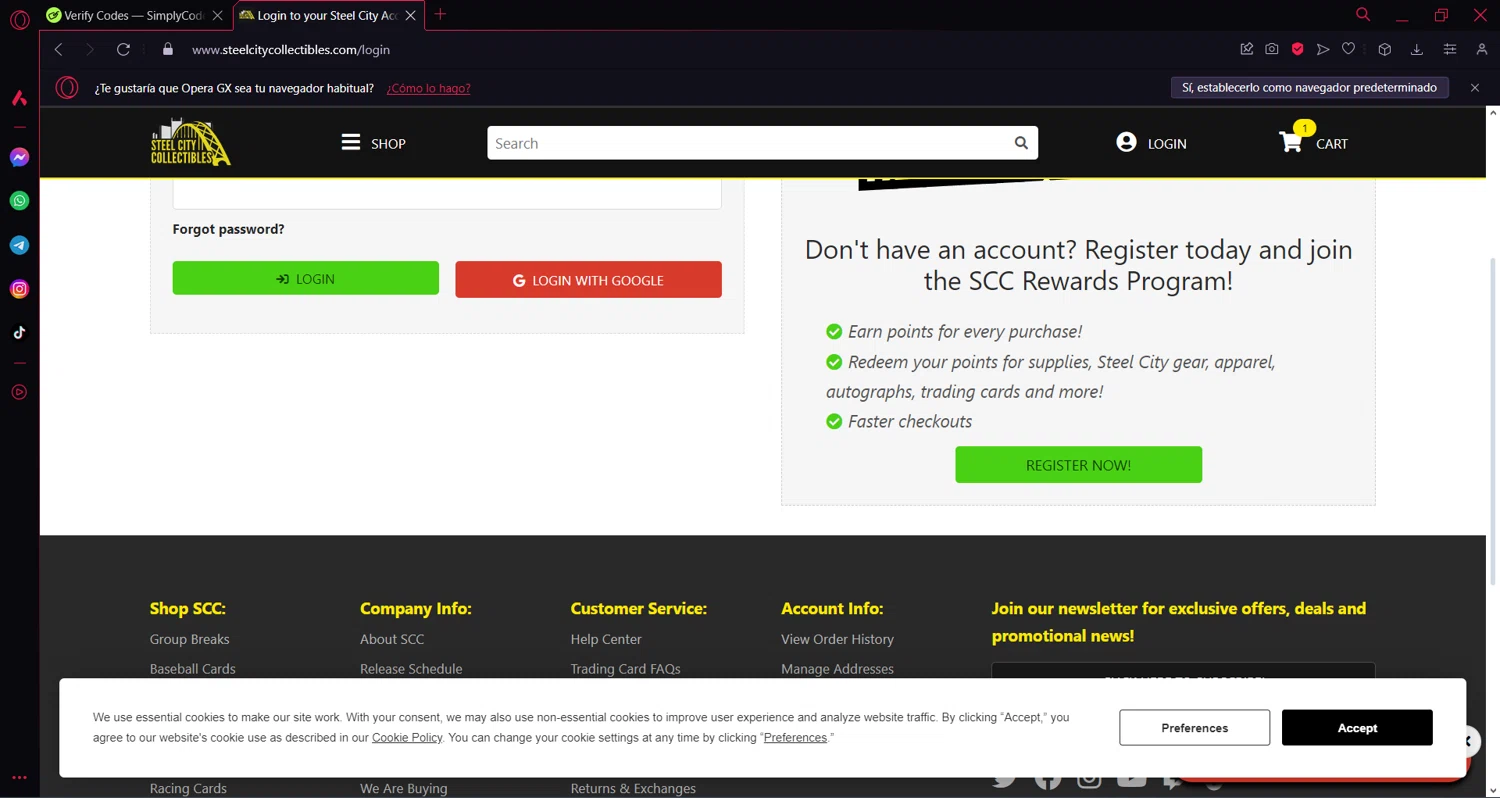Open the sidebar three-dots setup menu
1500x798 pixels.
19,777
